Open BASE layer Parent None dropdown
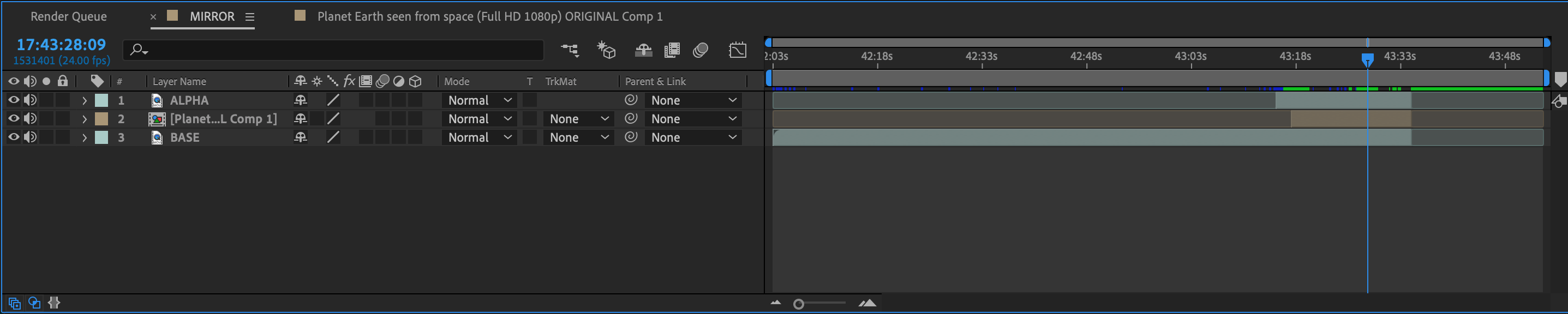This screenshot has height=314, width=1568. coord(693,137)
